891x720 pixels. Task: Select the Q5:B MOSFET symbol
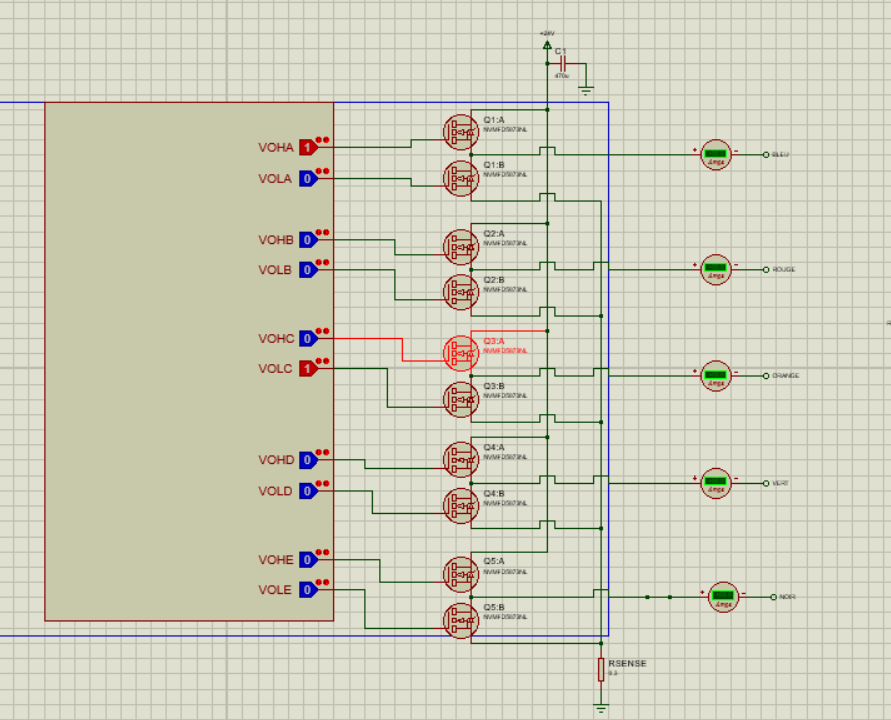coord(459,622)
